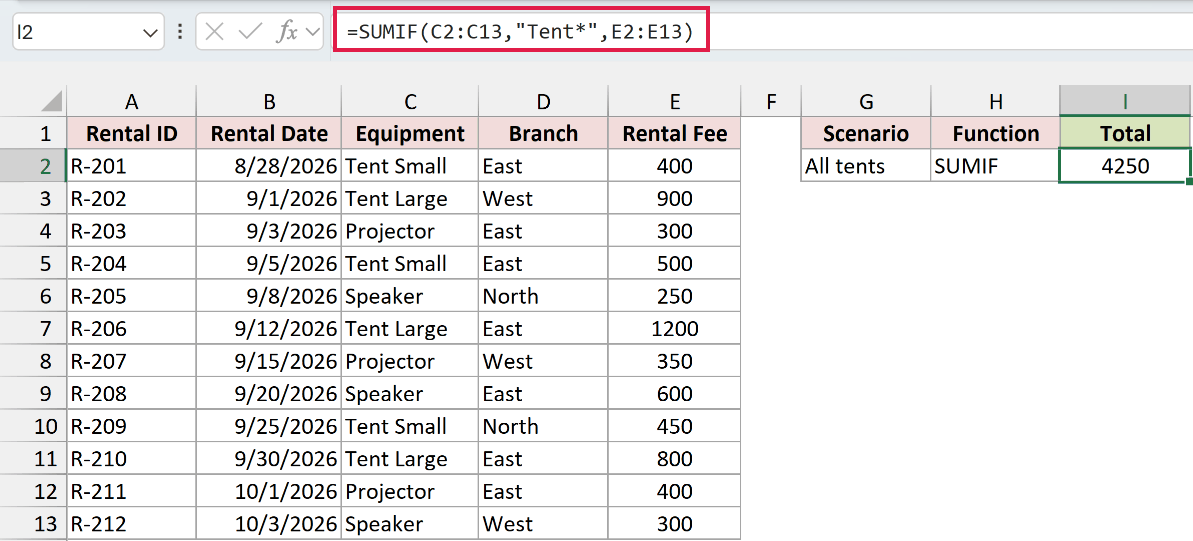Screen dimensions: 1193x541
Task: Click the Name Box showing I2
Action: point(88,32)
